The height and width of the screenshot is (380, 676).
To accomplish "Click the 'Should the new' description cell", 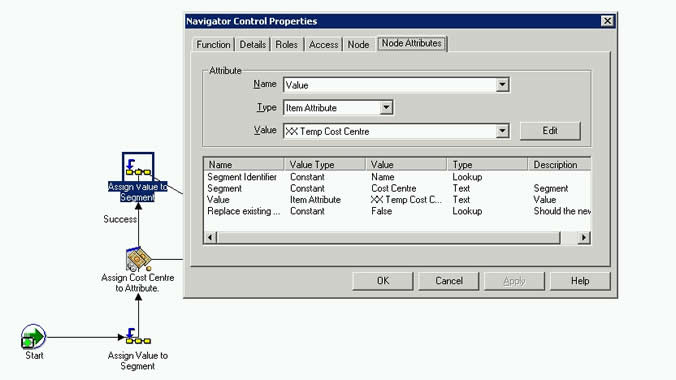I will [x=562, y=211].
